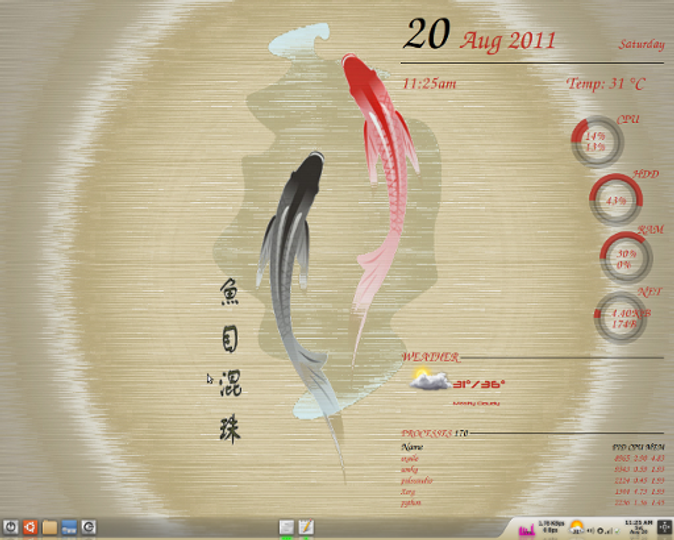The height and width of the screenshot is (540, 674).
Task: Click the speaker volume tray icon
Action: click(x=591, y=531)
